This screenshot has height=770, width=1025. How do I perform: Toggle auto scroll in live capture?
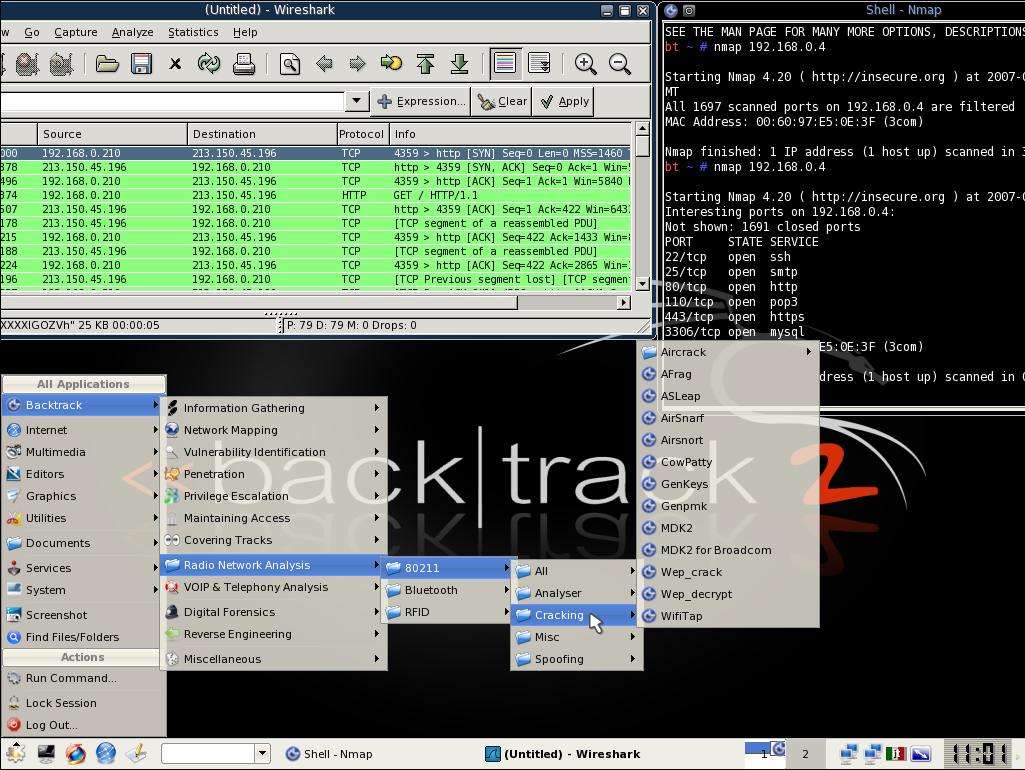click(539, 63)
